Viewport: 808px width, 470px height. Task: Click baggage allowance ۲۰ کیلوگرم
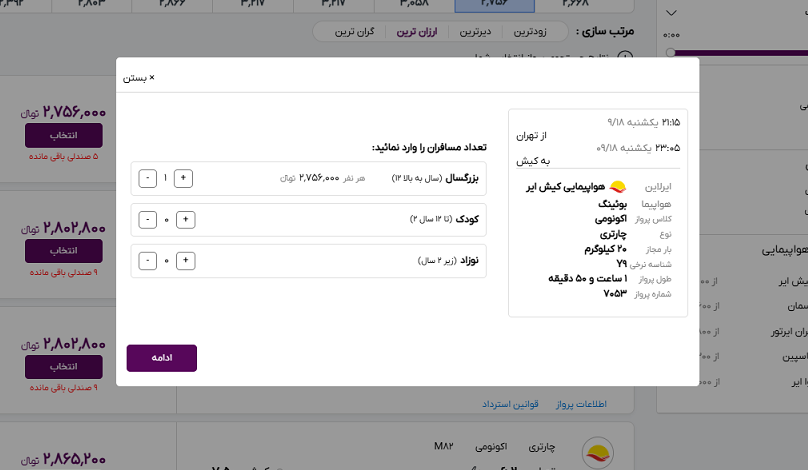pos(605,249)
